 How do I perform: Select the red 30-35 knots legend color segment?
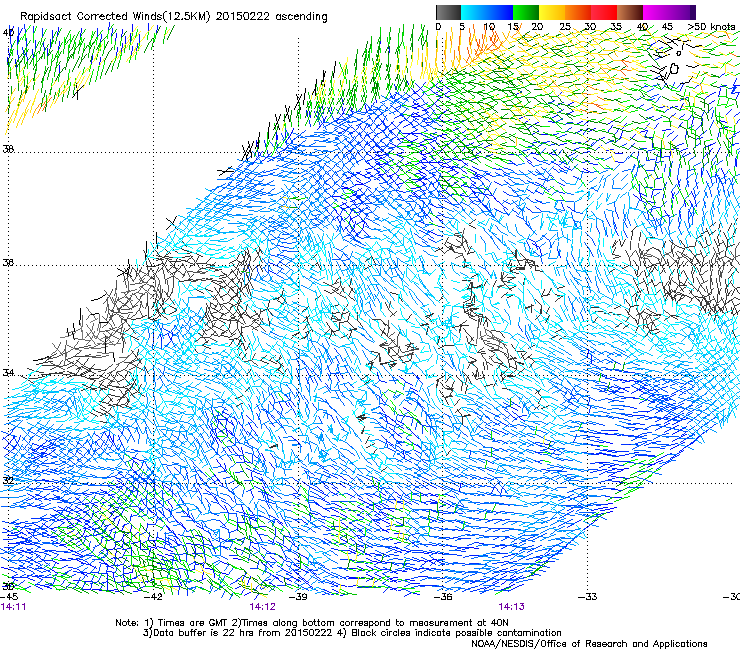[604, 12]
